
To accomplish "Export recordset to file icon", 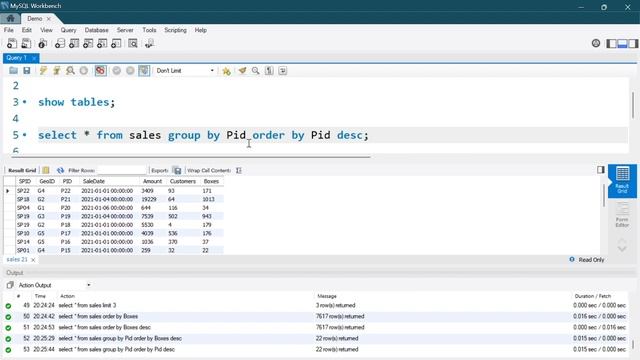I will 177,170.
